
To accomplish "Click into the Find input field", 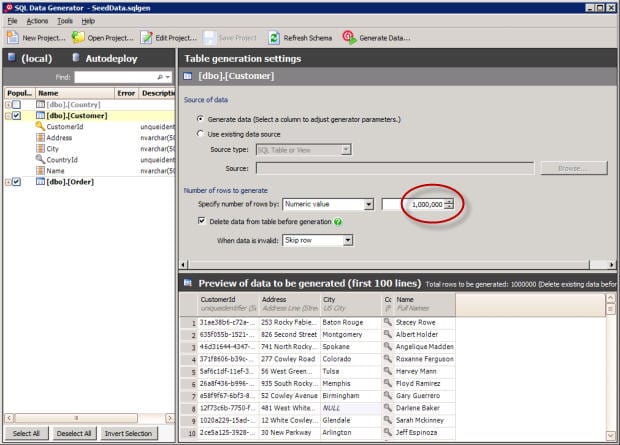I will click(x=115, y=77).
